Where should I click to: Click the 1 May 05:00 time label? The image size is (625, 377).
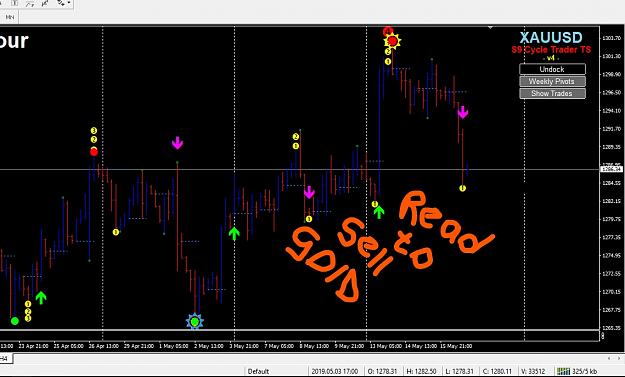point(174,346)
